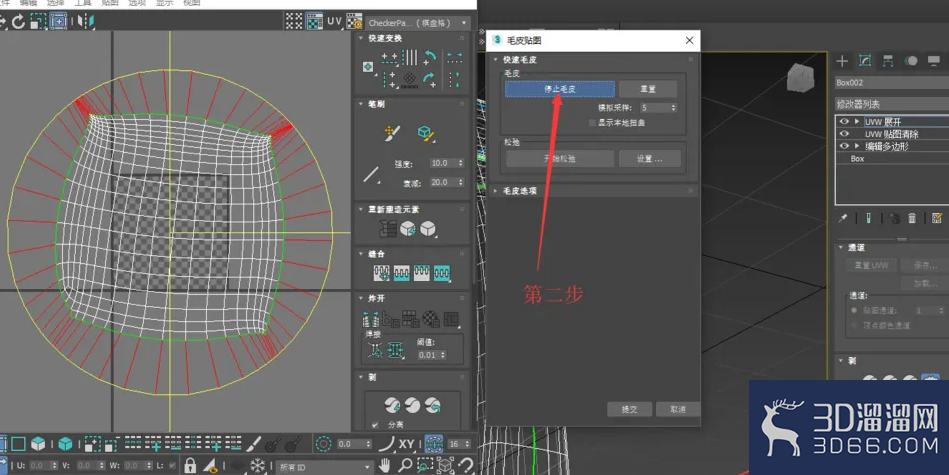This screenshot has width=949, height=475.
Task: Click the first 缝合 stitch icon
Action: pyautogui.click(x=381, y=273)
